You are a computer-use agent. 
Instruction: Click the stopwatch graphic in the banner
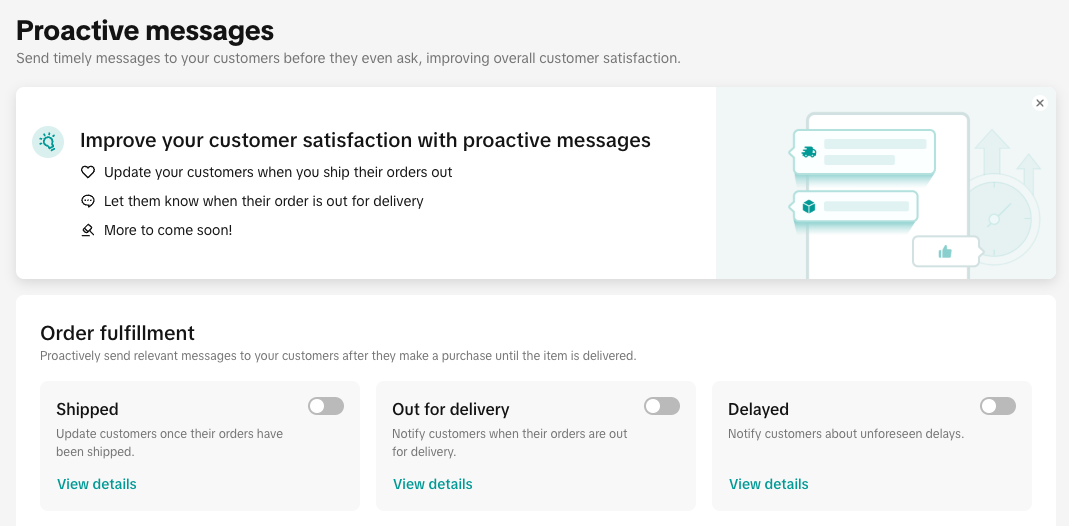click(x=995, y=219)
